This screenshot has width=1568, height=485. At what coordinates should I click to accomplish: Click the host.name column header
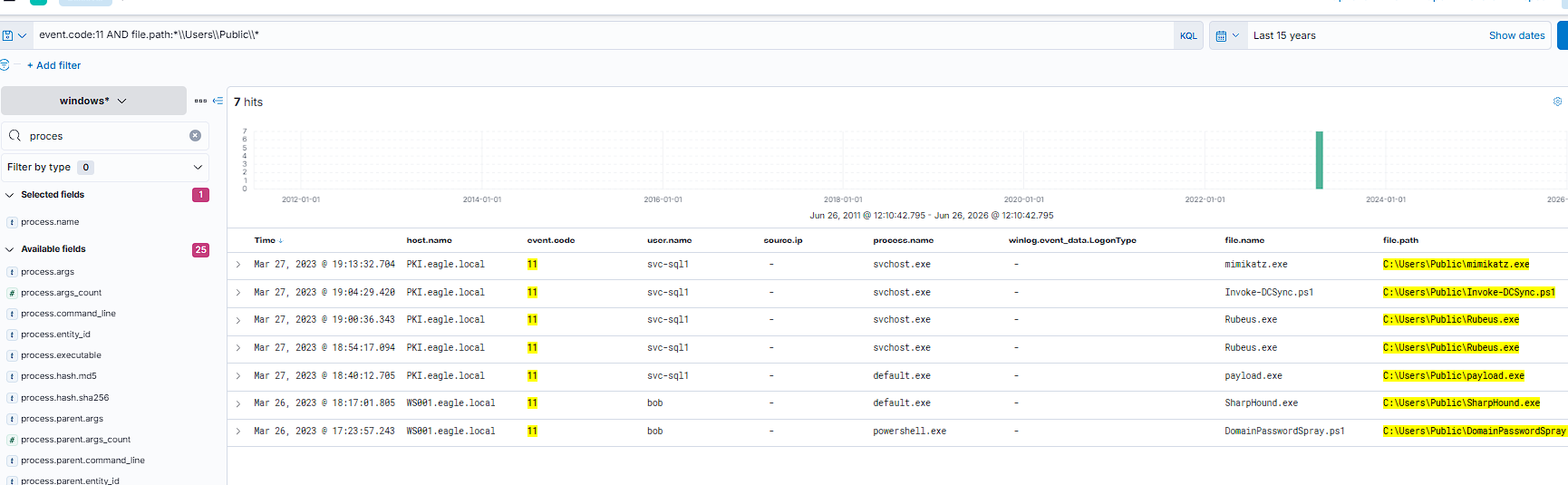tap(429, 240)
